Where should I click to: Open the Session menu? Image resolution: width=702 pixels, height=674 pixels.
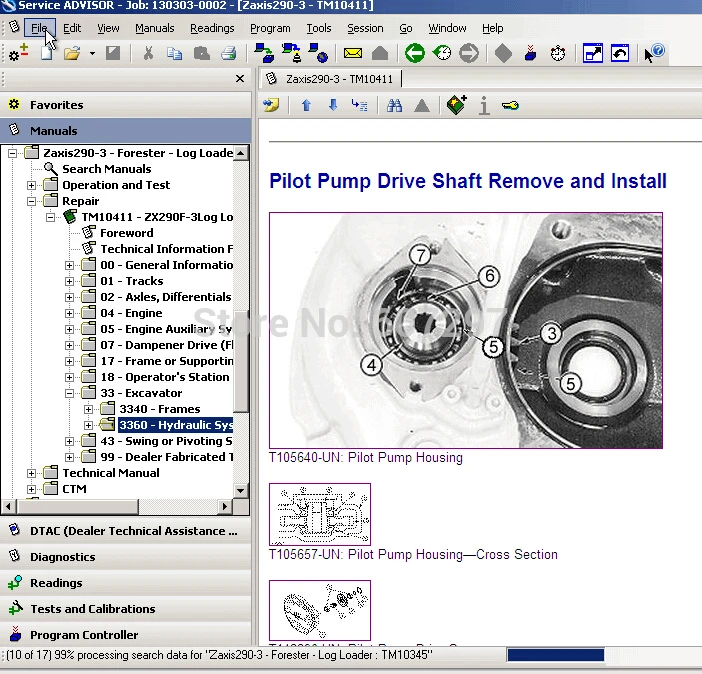pos(365,28)
